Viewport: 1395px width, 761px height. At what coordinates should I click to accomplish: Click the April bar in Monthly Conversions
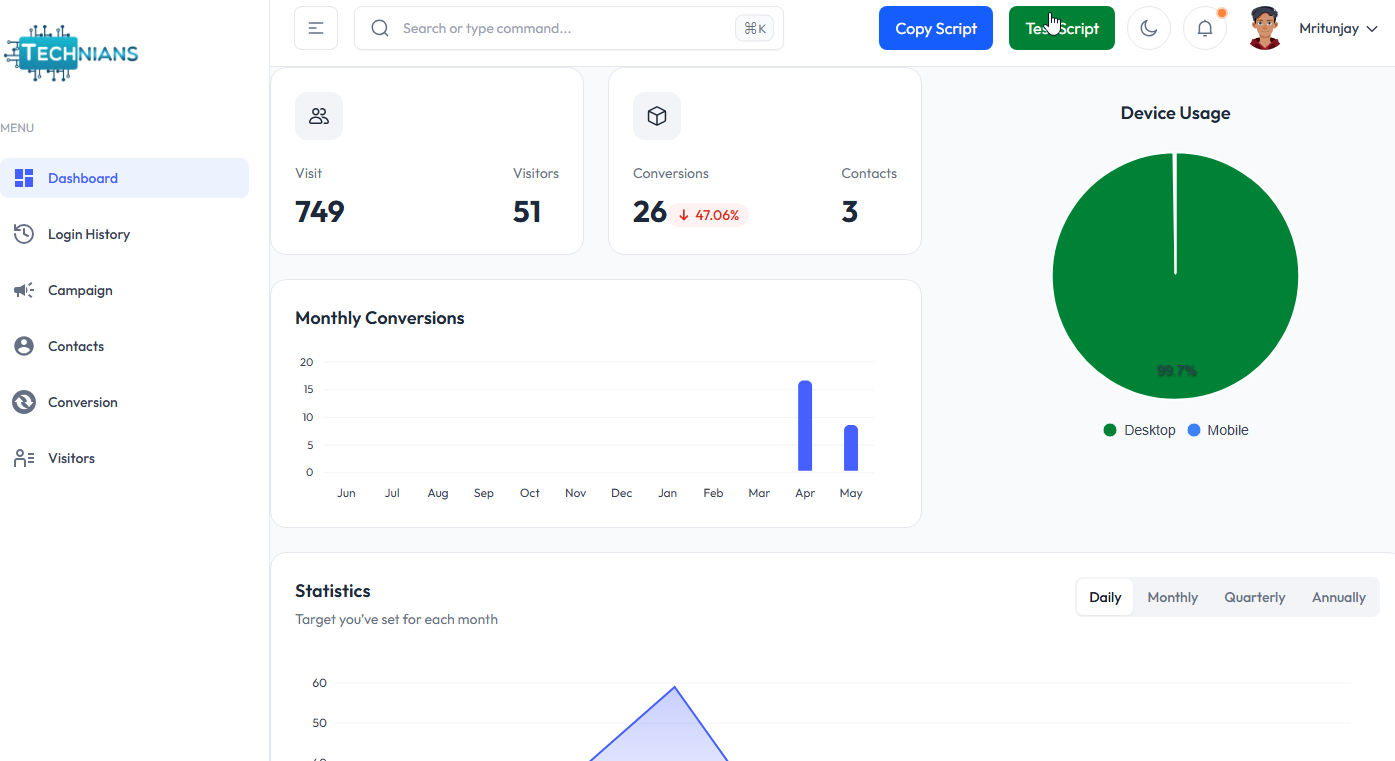[x=805, y=426]
